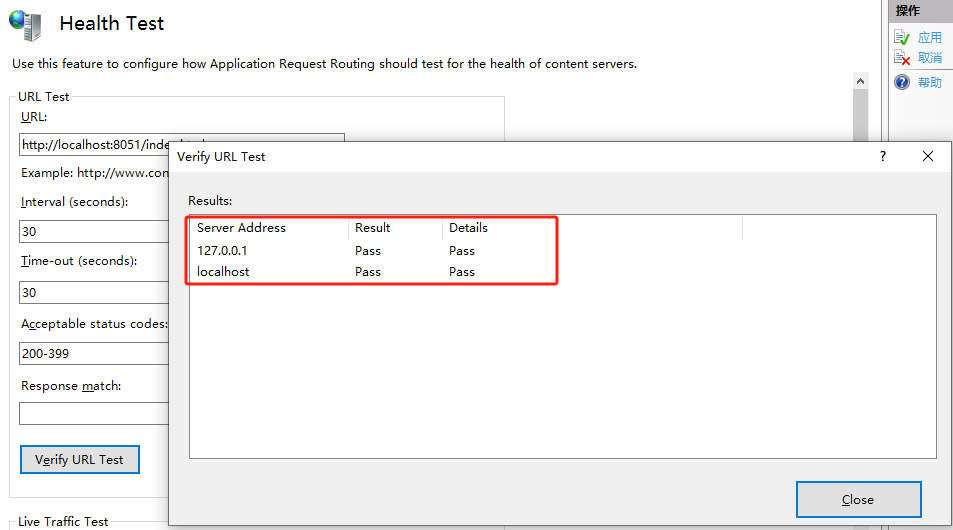
Task: Click the Interval seconds input field
Action: click(94, 232)
